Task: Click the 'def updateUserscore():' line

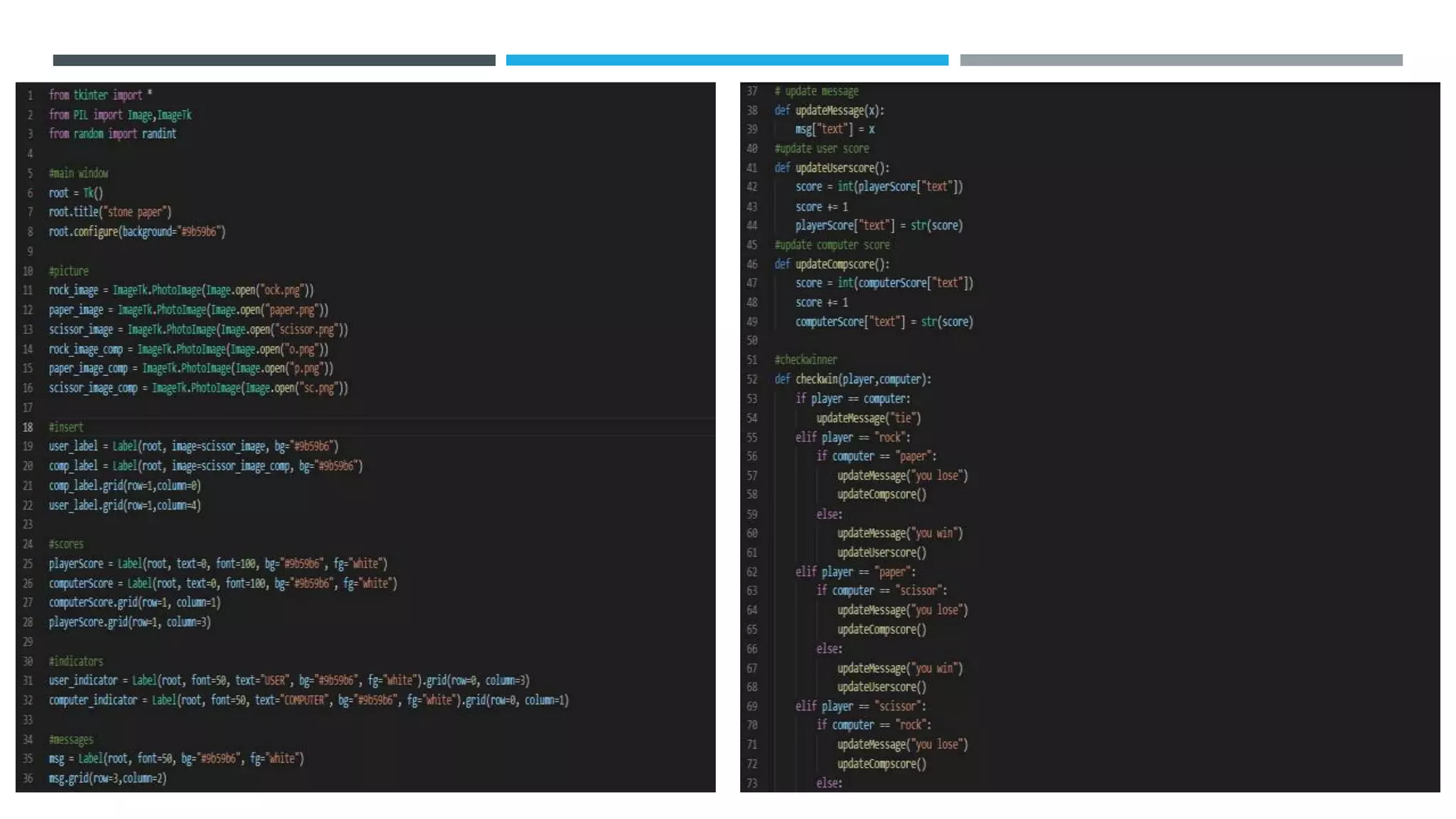Action: click(x=832, y=168)
